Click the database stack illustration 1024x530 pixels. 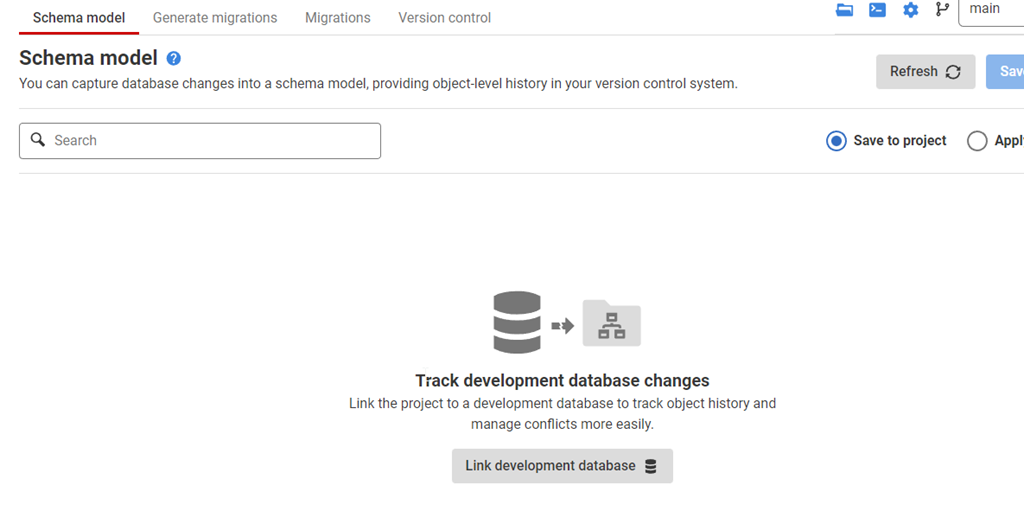517,322
